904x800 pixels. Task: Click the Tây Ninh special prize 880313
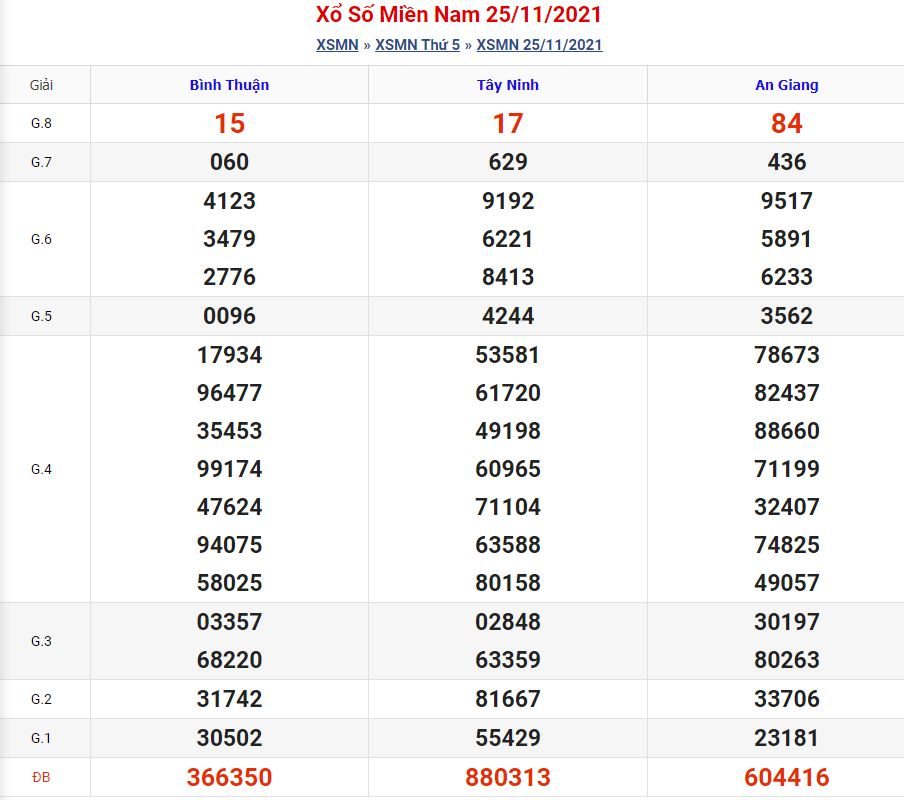[508, 777]
